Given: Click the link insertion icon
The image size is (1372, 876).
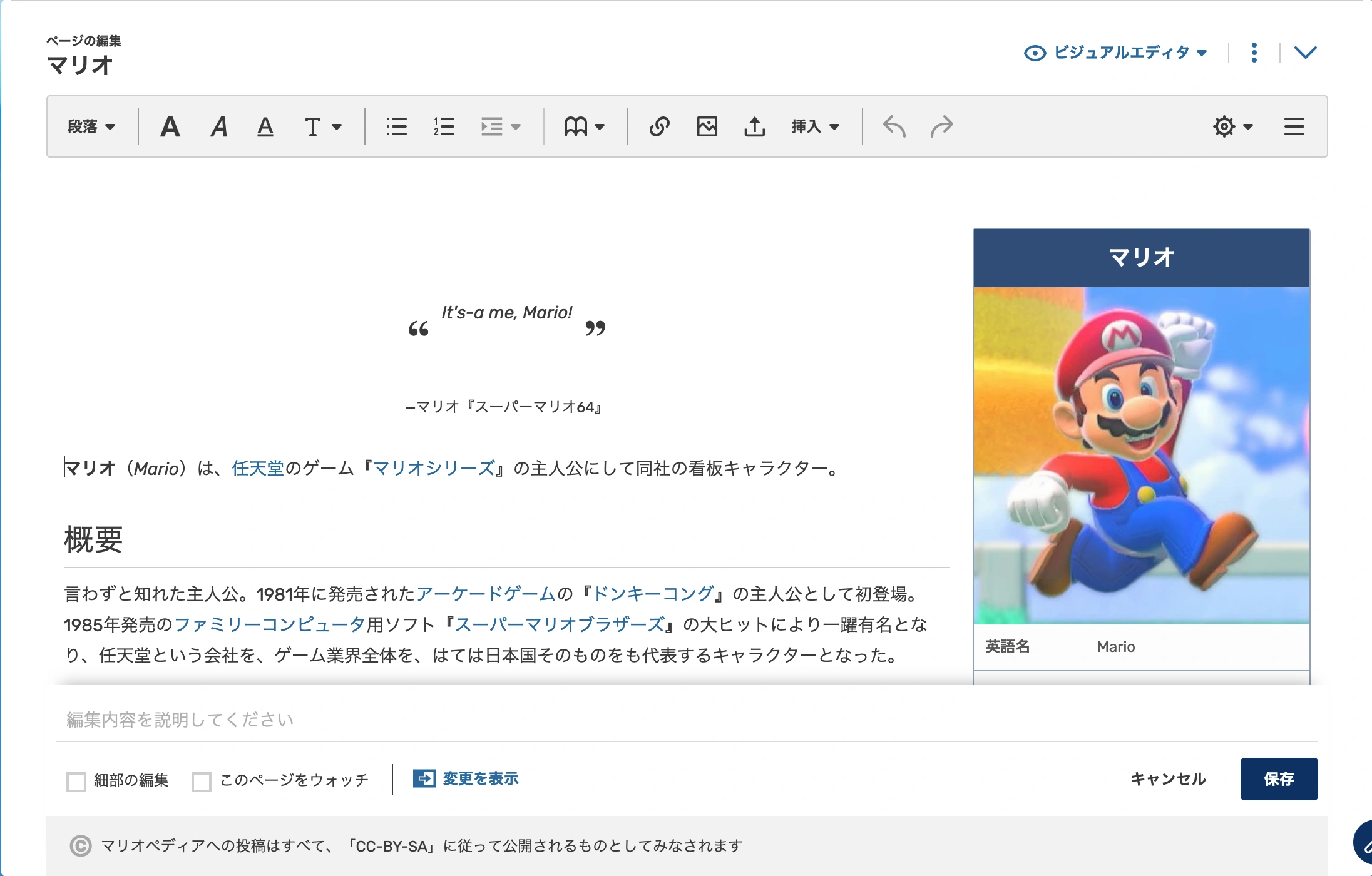Looking at the screenshot, I should [659, 127].
